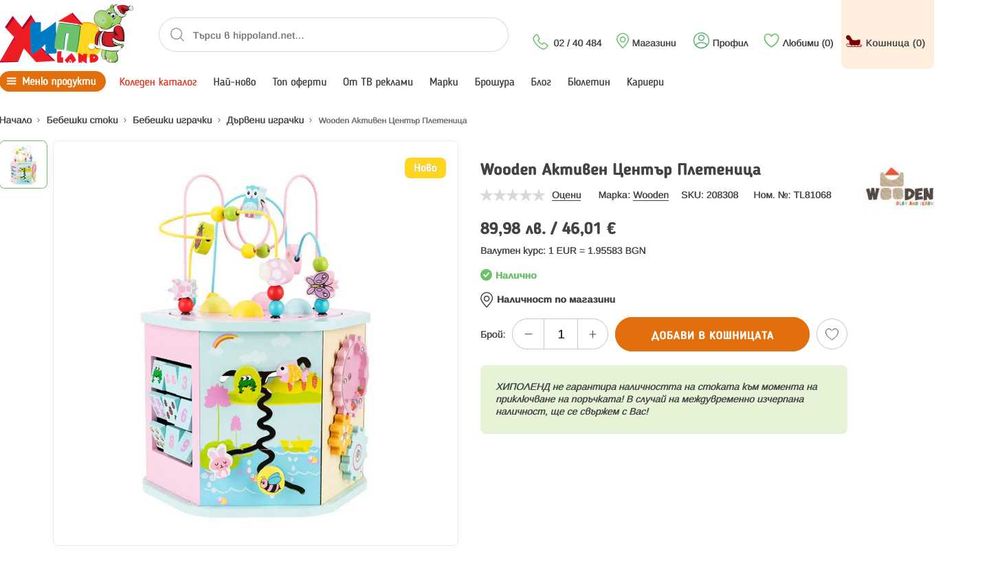Click the phone number icon
The image size is (1000, 573).
tap(541, 42)
